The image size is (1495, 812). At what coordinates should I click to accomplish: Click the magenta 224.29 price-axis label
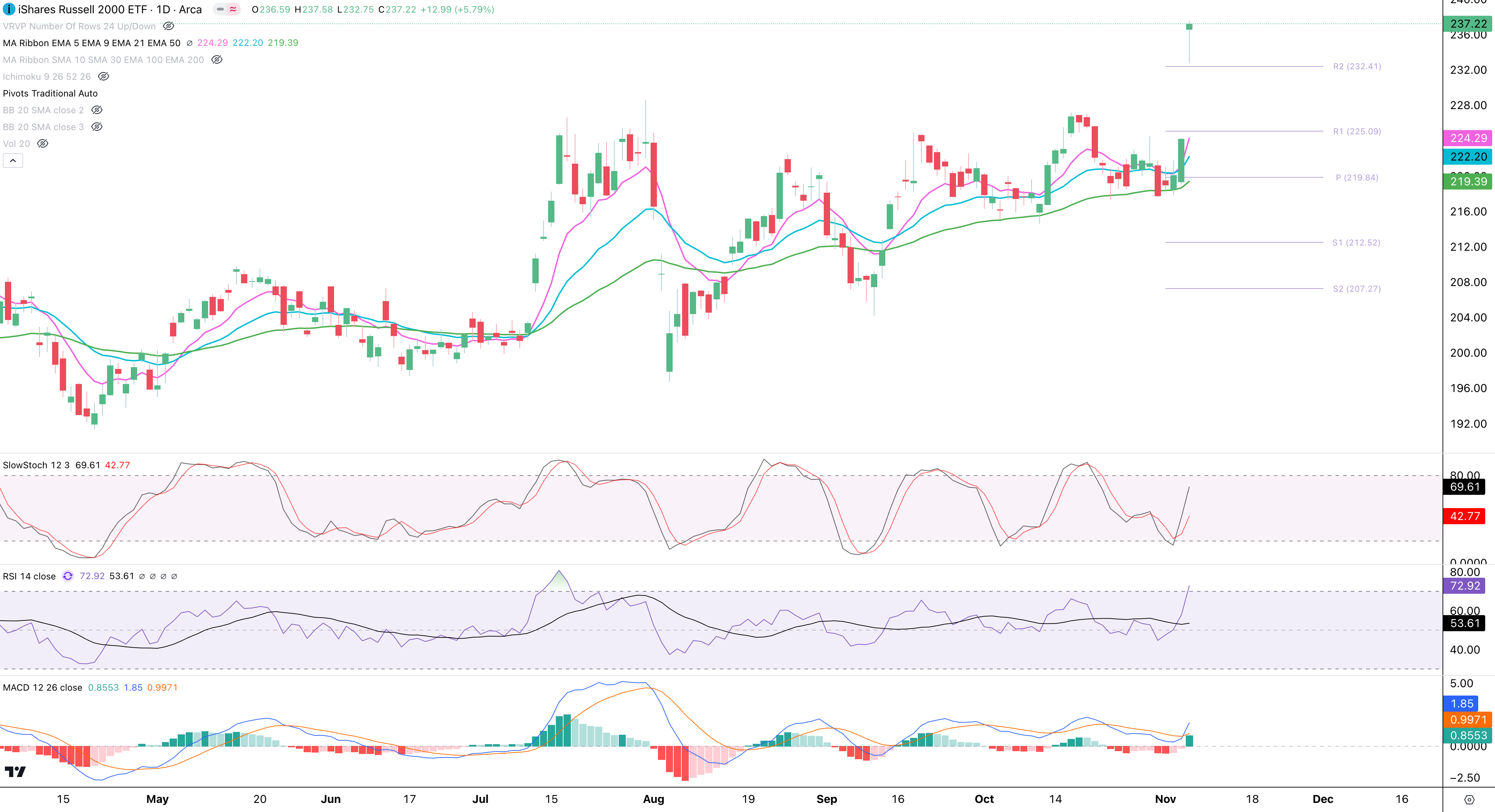coord(1468,138)
